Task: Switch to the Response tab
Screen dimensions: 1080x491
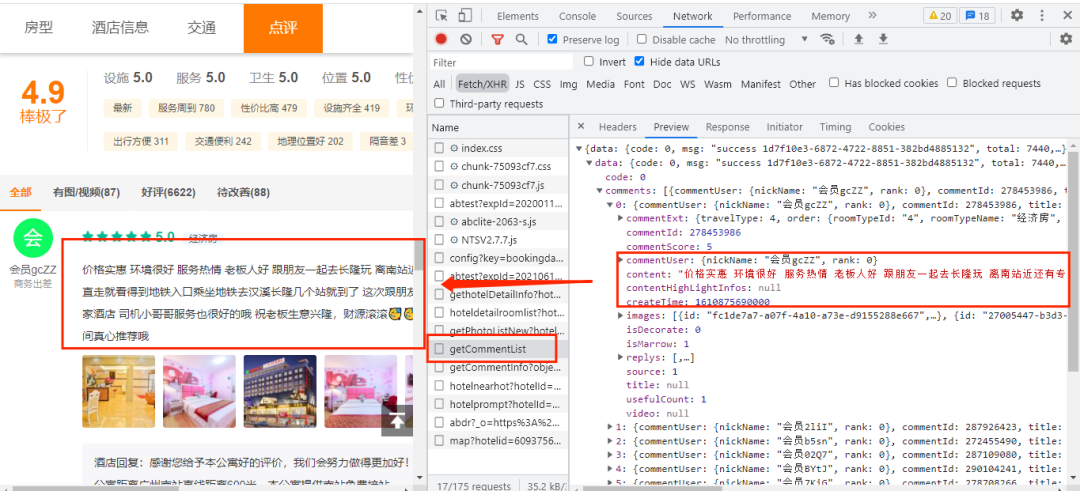Action: 727,127
